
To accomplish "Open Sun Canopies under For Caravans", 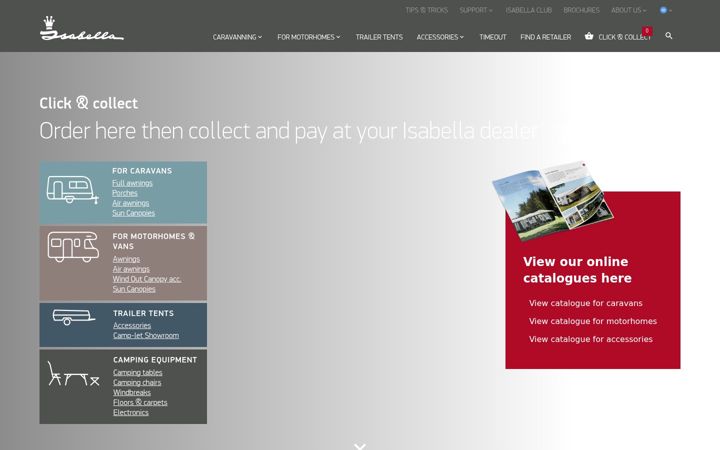I will (133, 213).
